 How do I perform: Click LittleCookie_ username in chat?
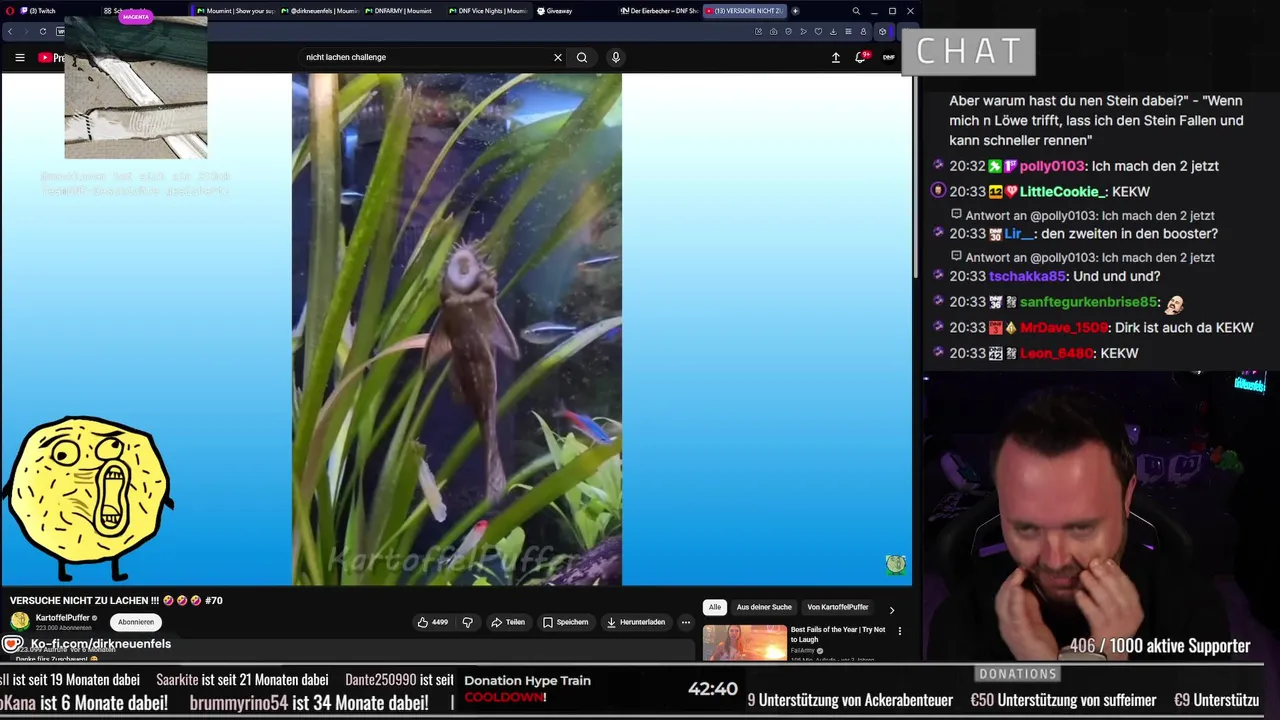click(1063, 191)
